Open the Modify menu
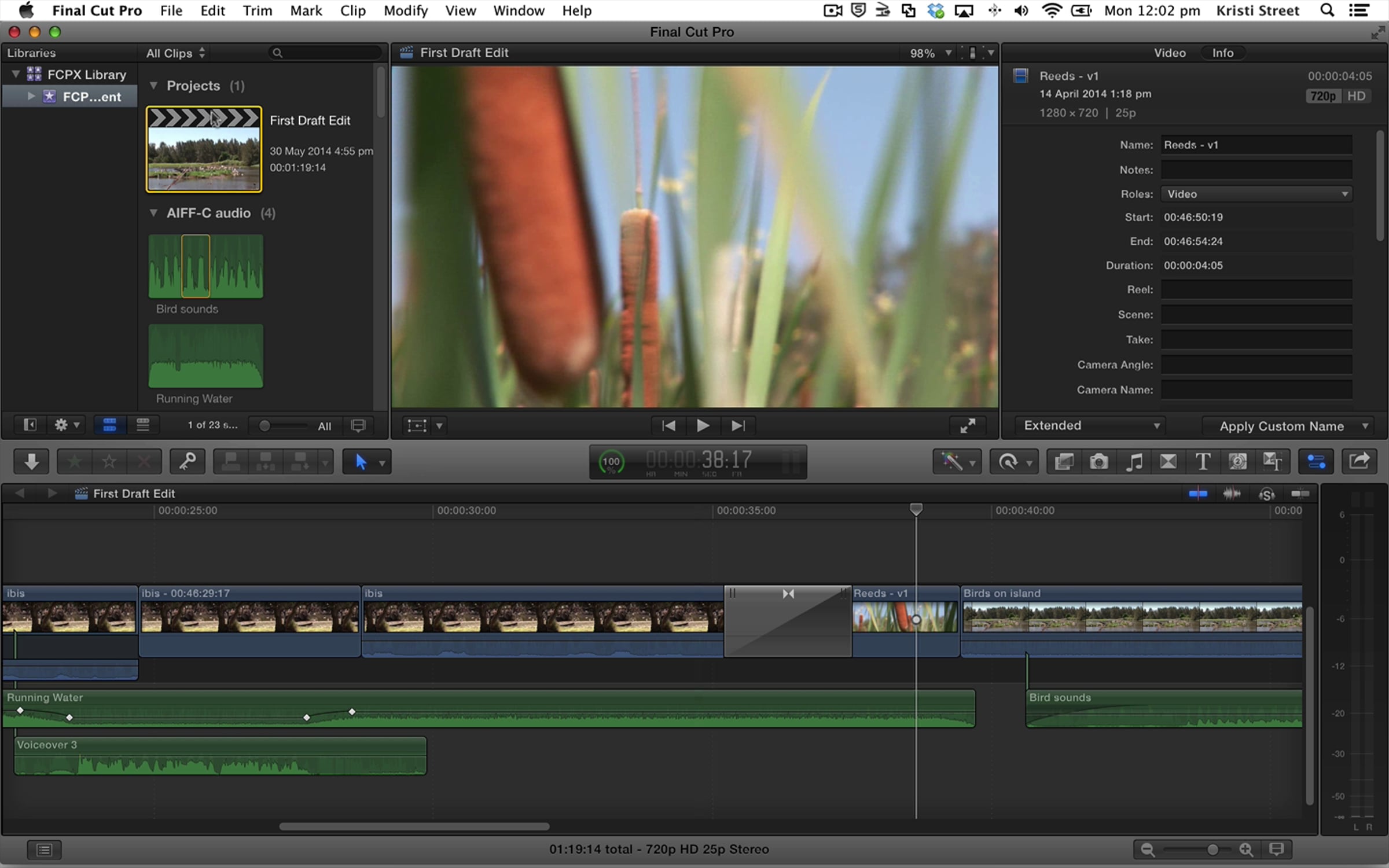Image resolution: width=1389 pixels, height=868 pixels. point(405,10)
